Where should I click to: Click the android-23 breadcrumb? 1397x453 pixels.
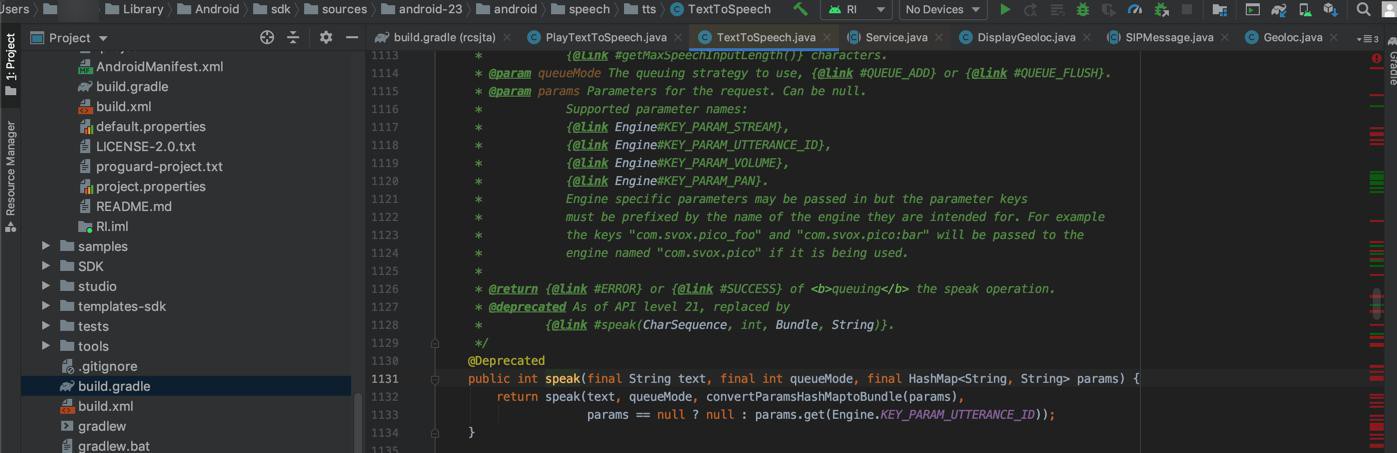click(420, 9)
